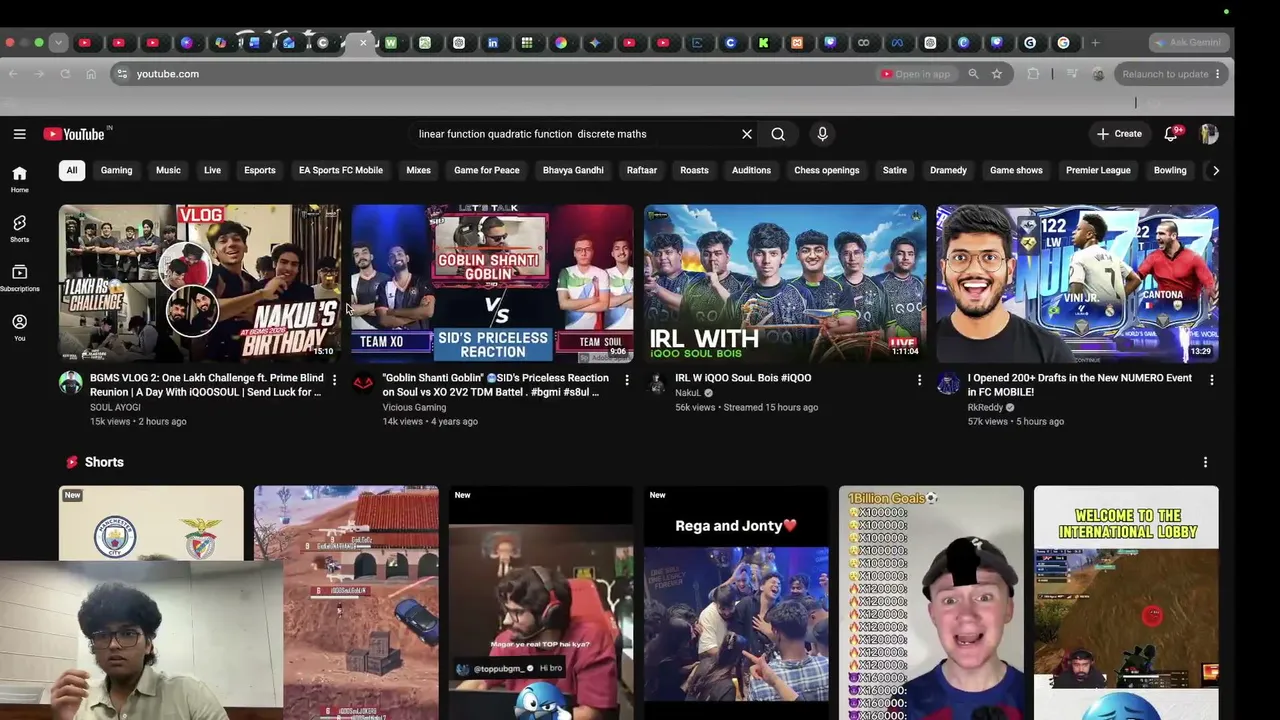The image size is (1280, 720).
Task: Click the YouTube logo
Action: point(74,134)
